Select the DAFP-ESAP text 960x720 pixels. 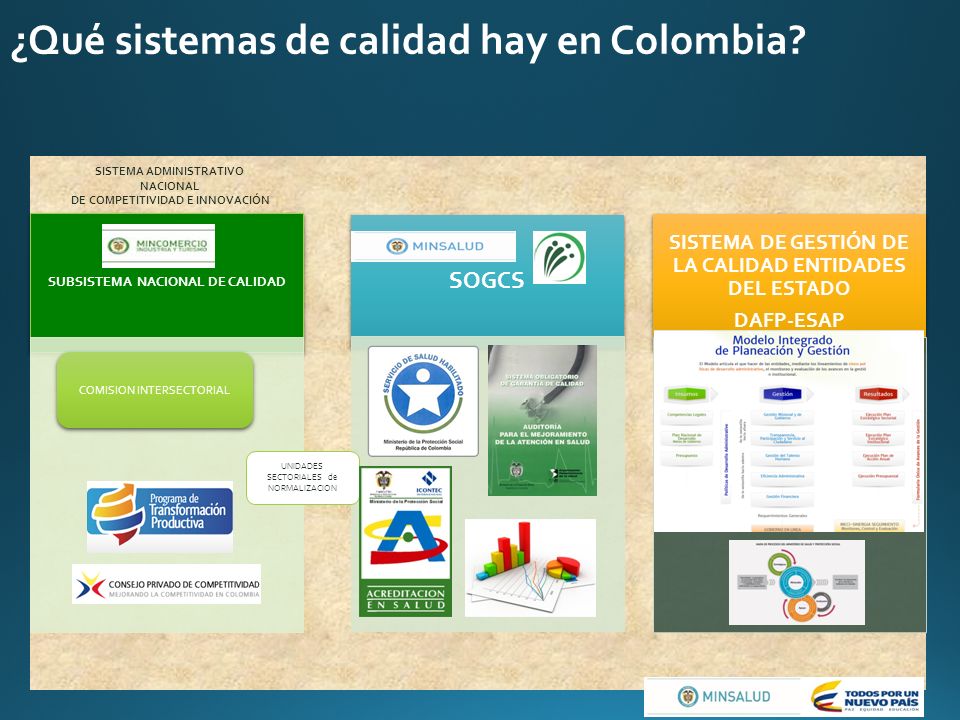[789, 320]
